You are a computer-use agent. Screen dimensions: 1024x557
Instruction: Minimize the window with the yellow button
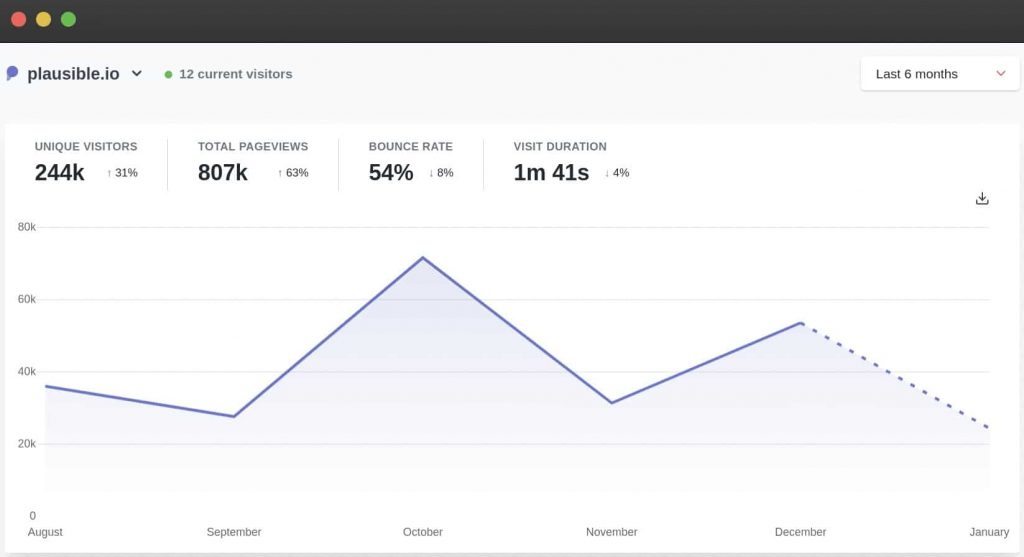[x=43, y=19]
